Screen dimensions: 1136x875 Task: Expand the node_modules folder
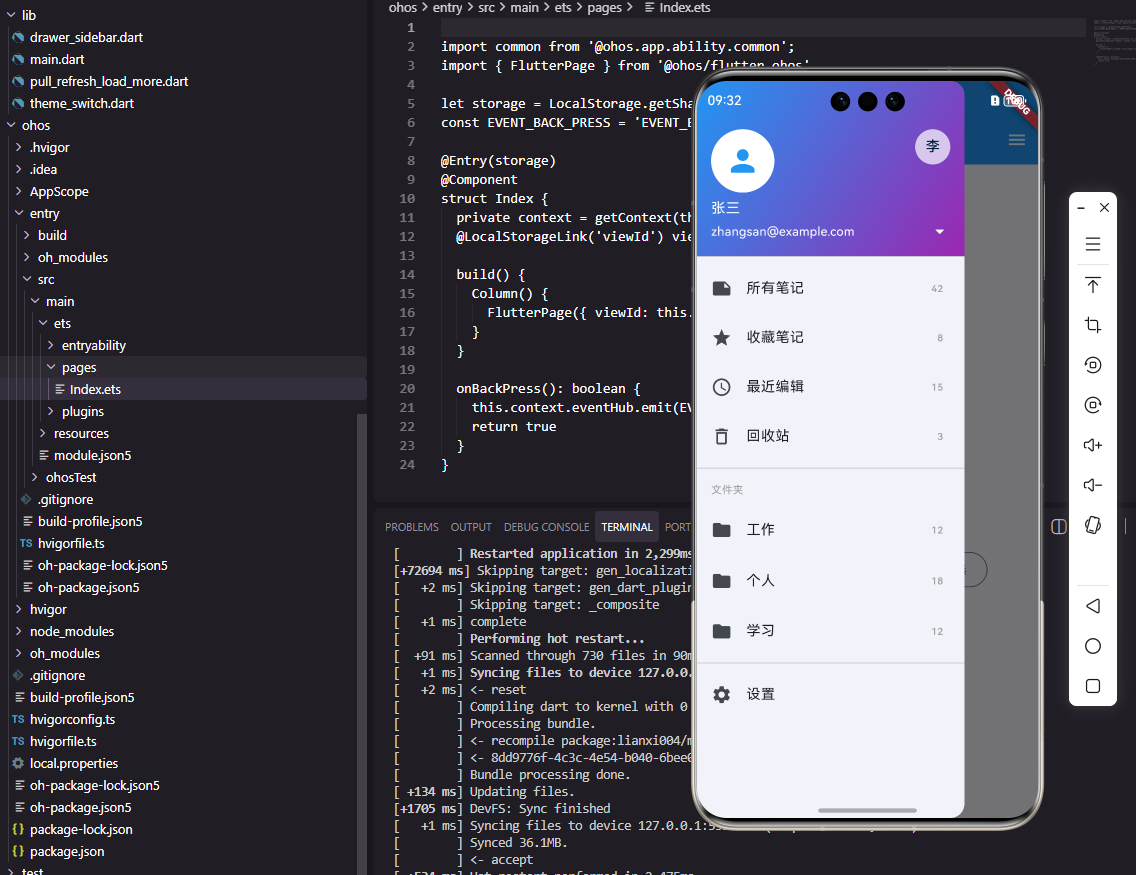point(19,631)
